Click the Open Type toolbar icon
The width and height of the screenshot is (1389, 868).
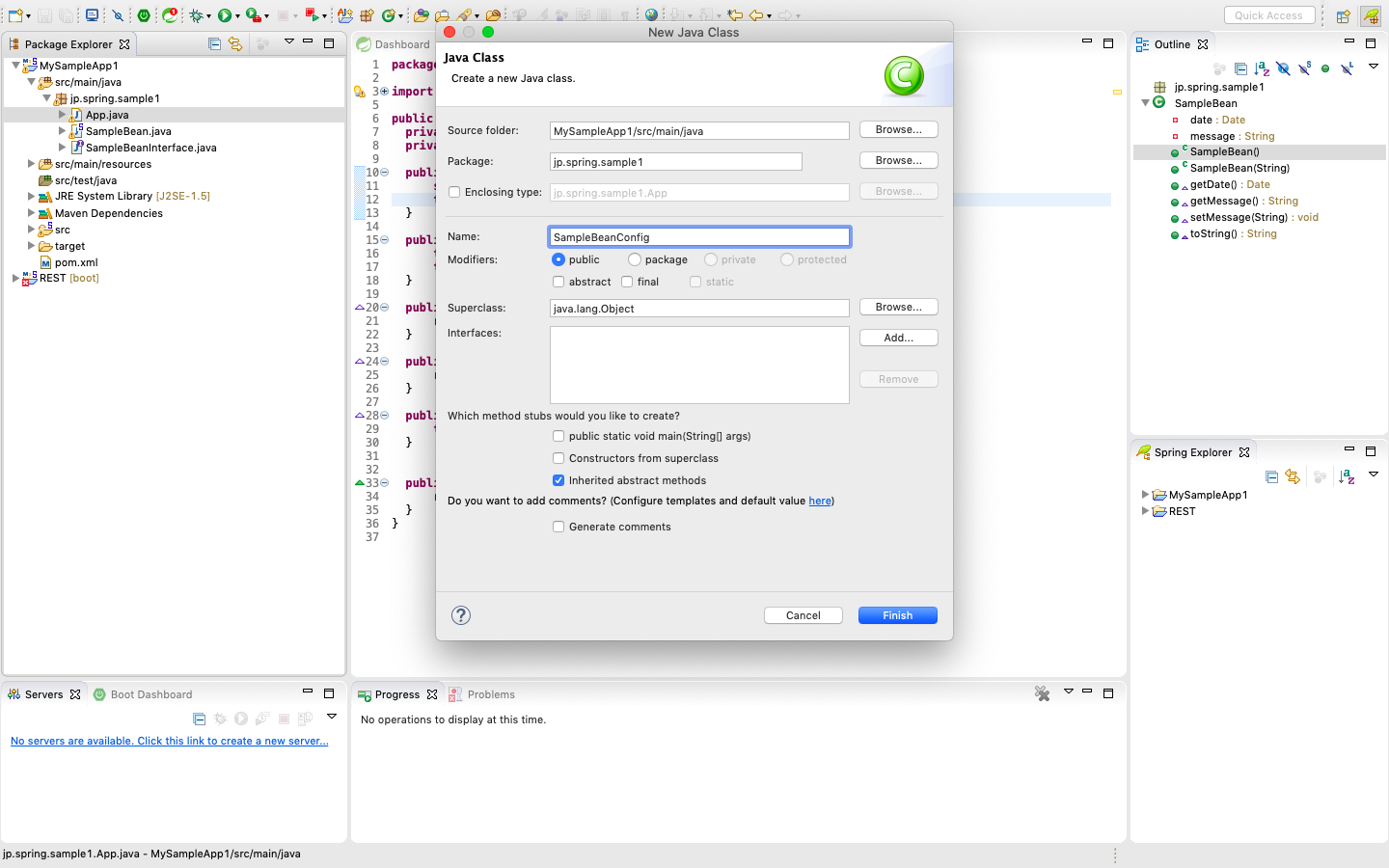pos(421,15)
